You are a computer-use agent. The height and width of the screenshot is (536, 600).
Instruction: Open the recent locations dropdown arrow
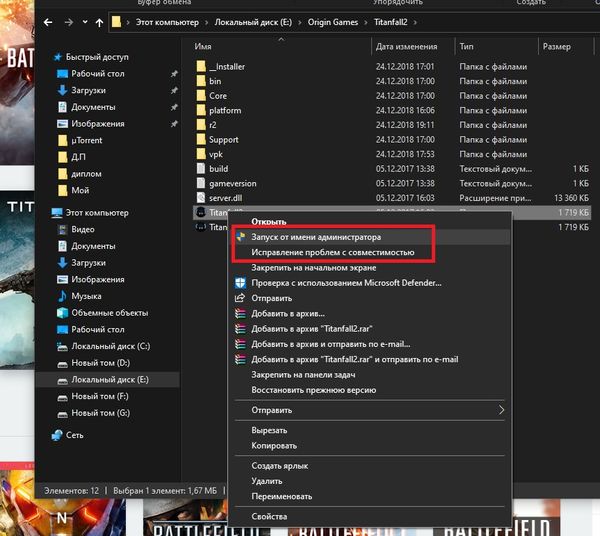(85, 22)
